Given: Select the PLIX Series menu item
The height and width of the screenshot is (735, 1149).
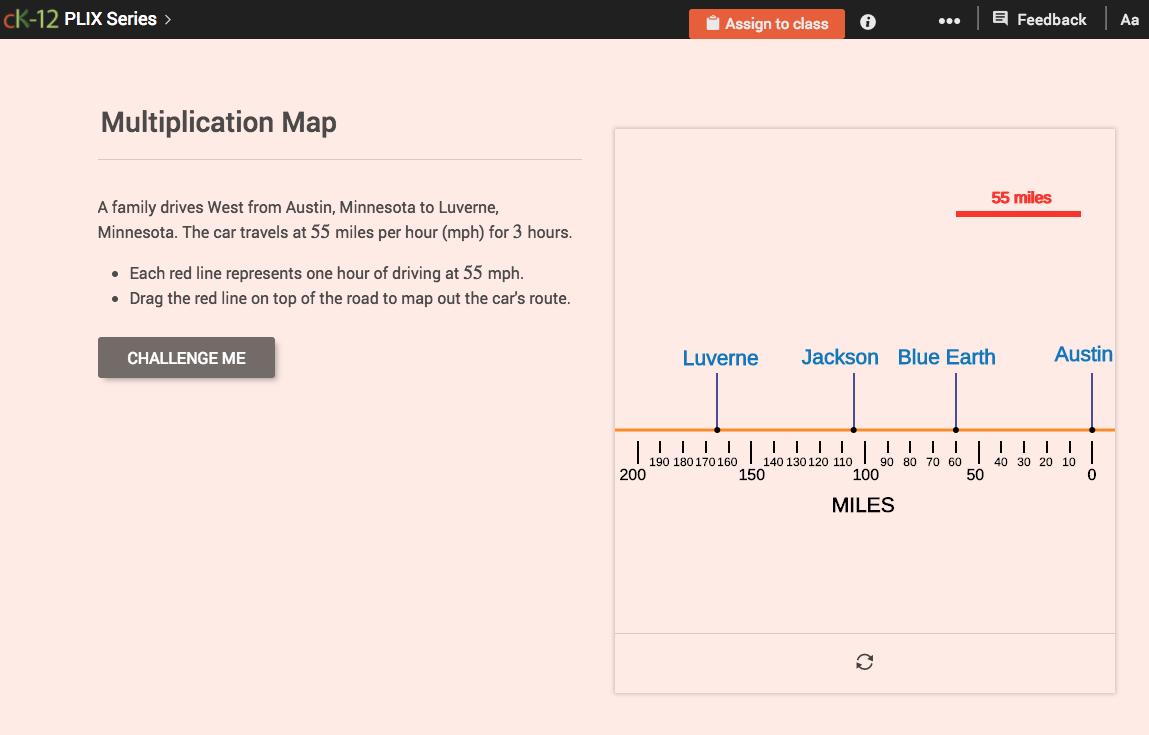Looking at the screenshot, I should click(110, 18).
